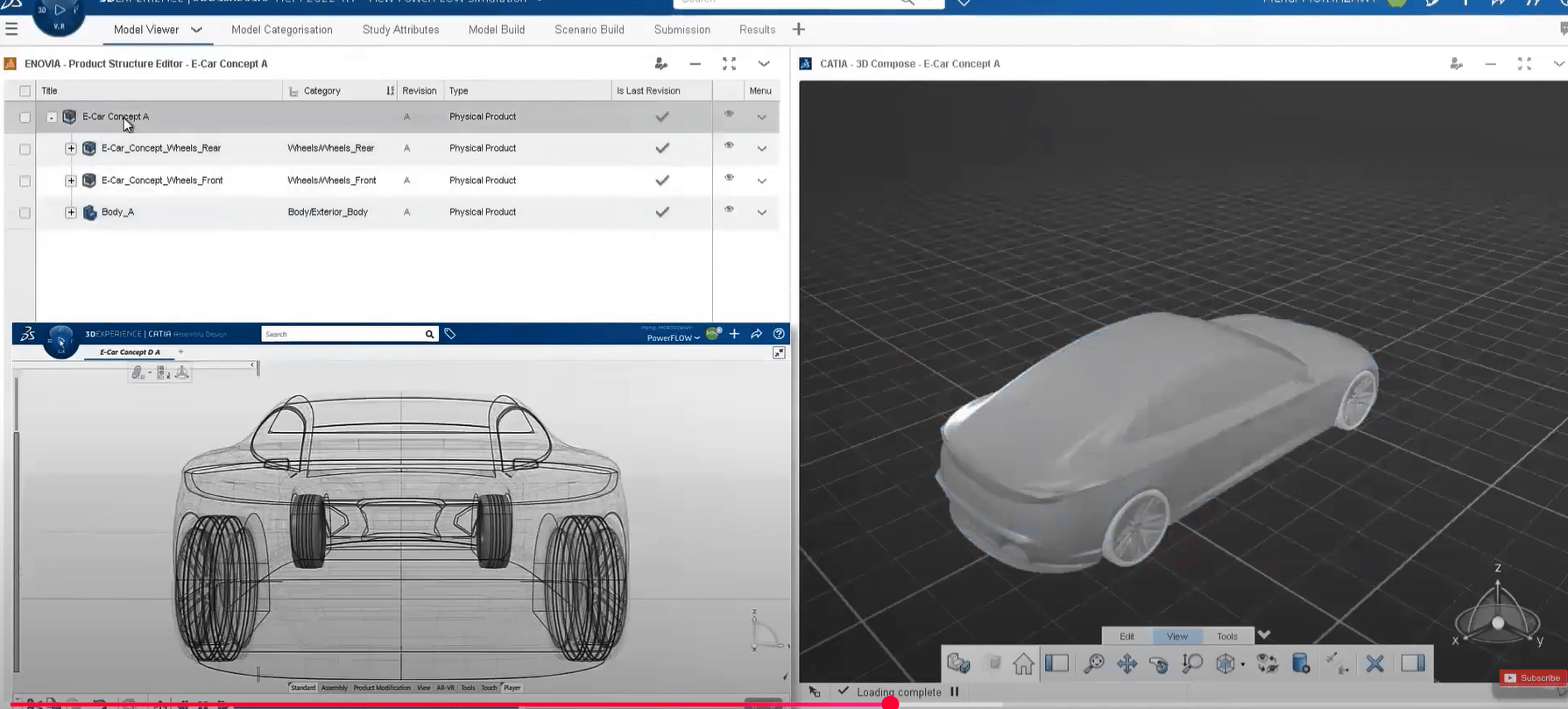The width and height of the screenshot is (1568, 709).
Task: Click the plus icon in CATIA Assembly Design header
Action: point(734,334)
